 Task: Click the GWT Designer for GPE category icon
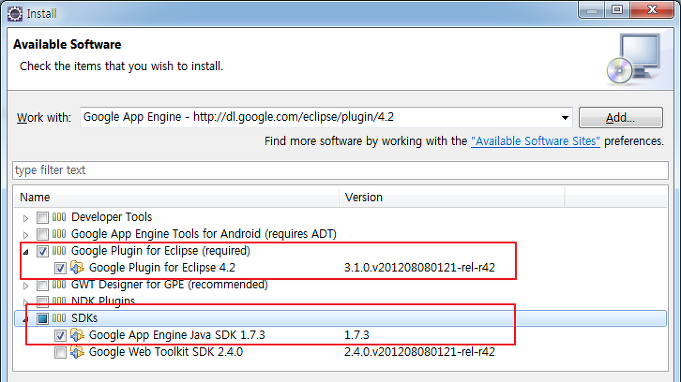(59, 284)
